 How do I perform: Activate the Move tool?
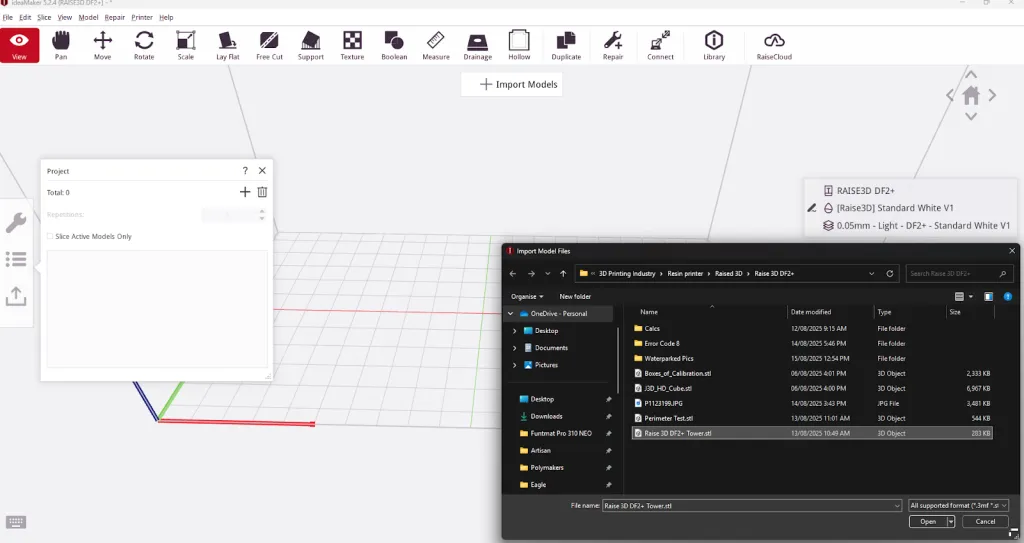(x=103, y=45)
